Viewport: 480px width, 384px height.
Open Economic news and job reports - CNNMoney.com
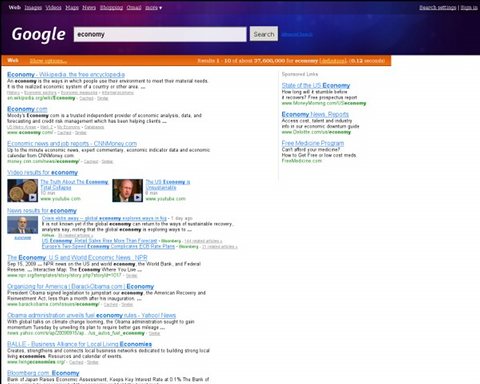(72, 144)
